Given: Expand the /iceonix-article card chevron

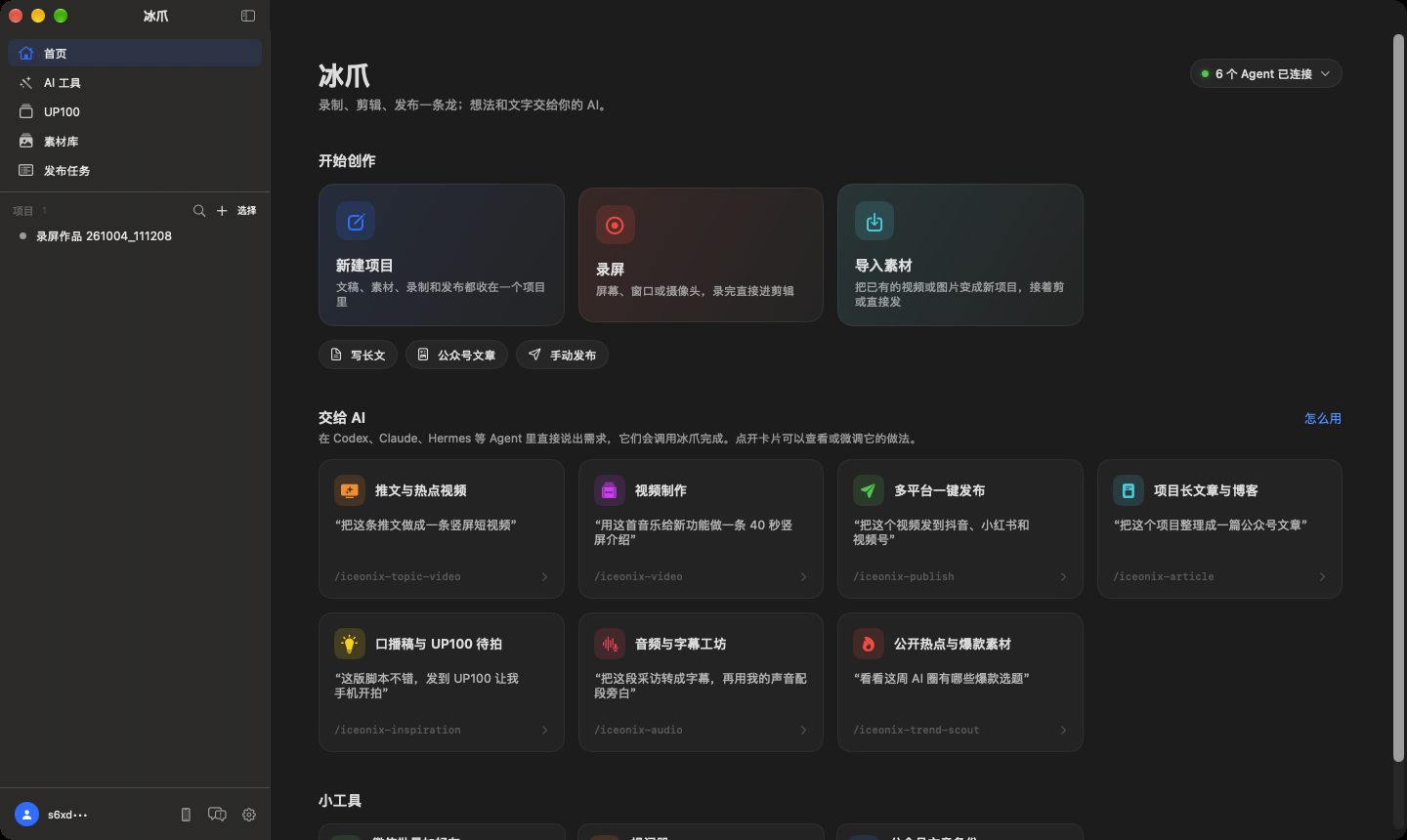Looking at the screenshot, I should pyautogui.click(x=1322, y=576).
